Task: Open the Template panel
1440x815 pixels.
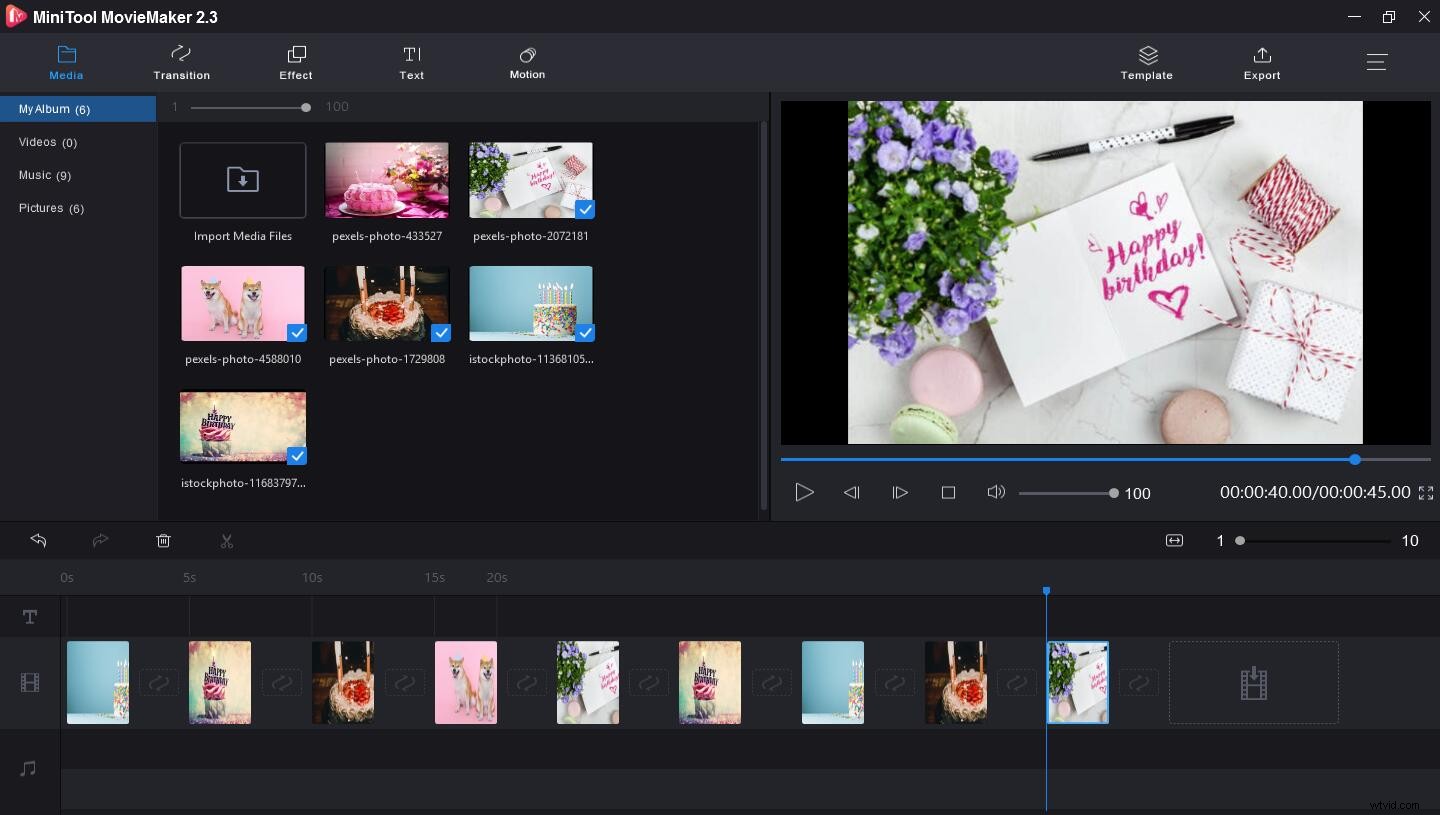Action: coord(1146,62)
